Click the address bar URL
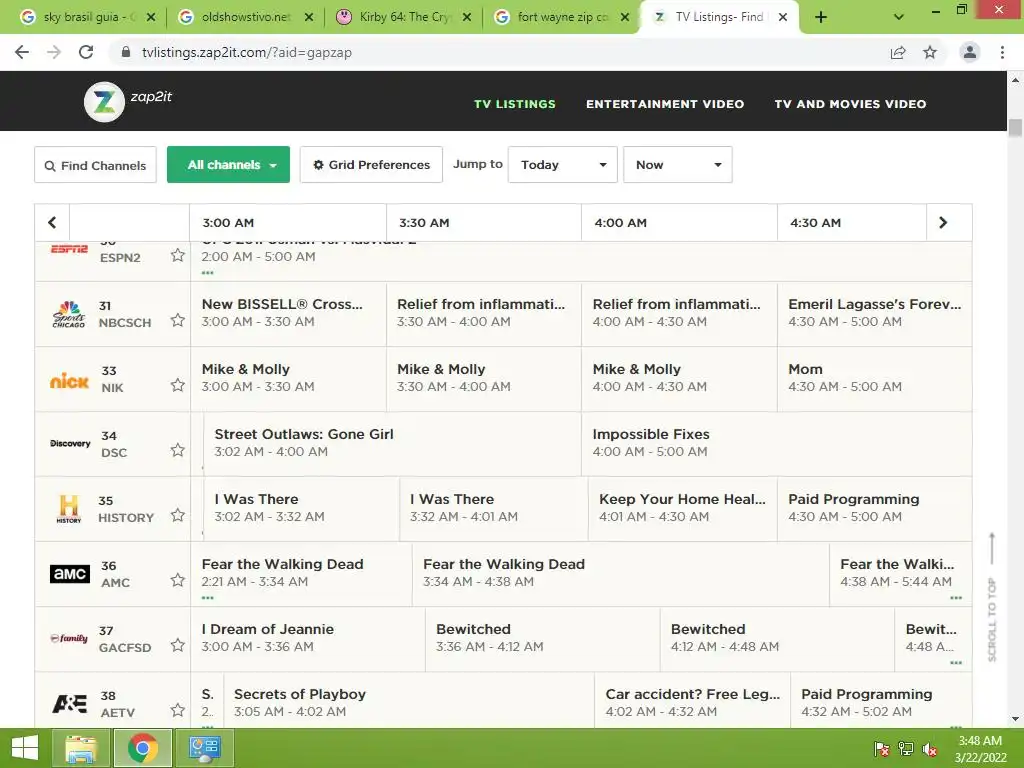This screenshot has width=1024, height=768. point(247,52)
